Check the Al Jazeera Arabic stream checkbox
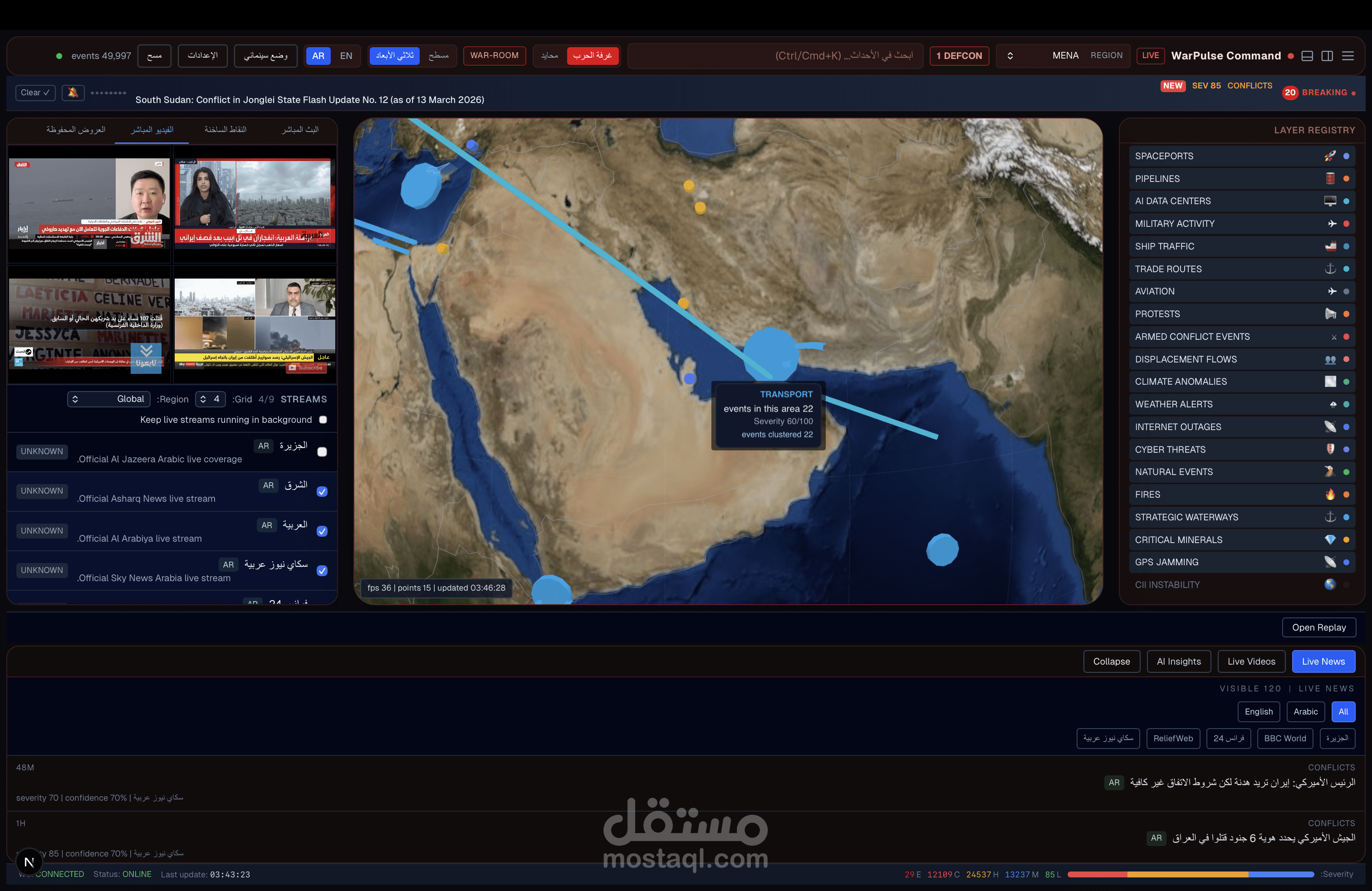The image size is (1372, 891). (322, 452)
